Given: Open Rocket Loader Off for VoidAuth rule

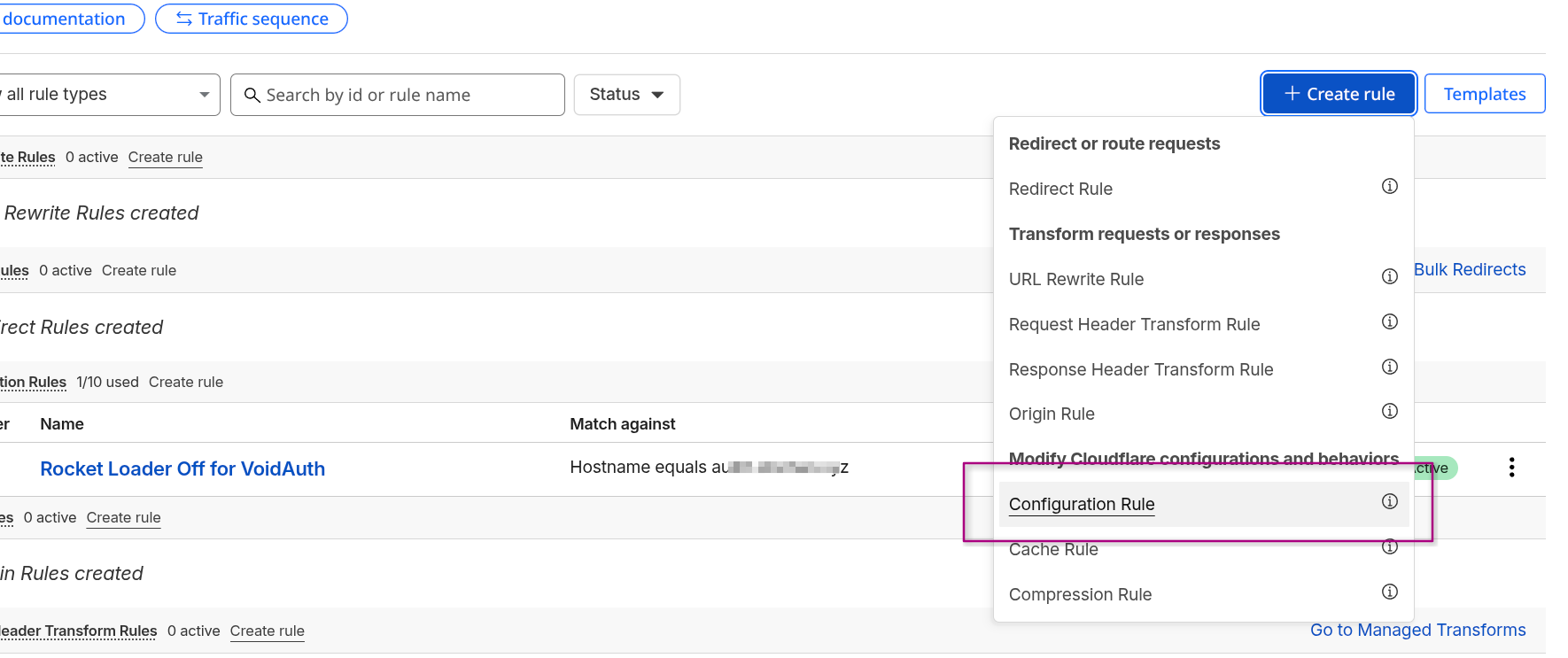Looking at the screenshot, I should (182, 468).
